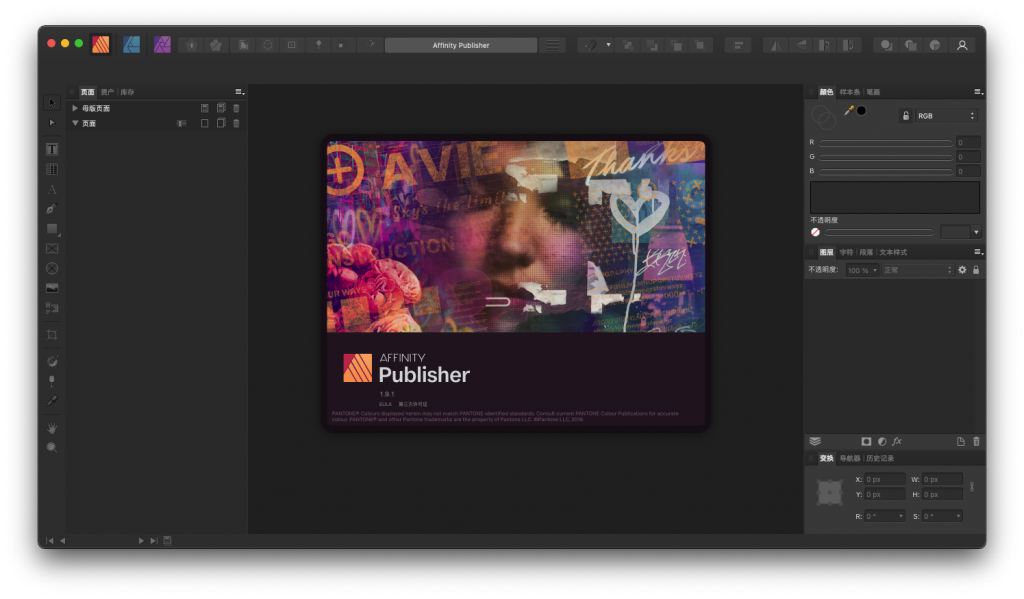This screenshot has width=1024, height=599.
Task: Open snapping options dropdown arrow
Action: pos(608,45)
